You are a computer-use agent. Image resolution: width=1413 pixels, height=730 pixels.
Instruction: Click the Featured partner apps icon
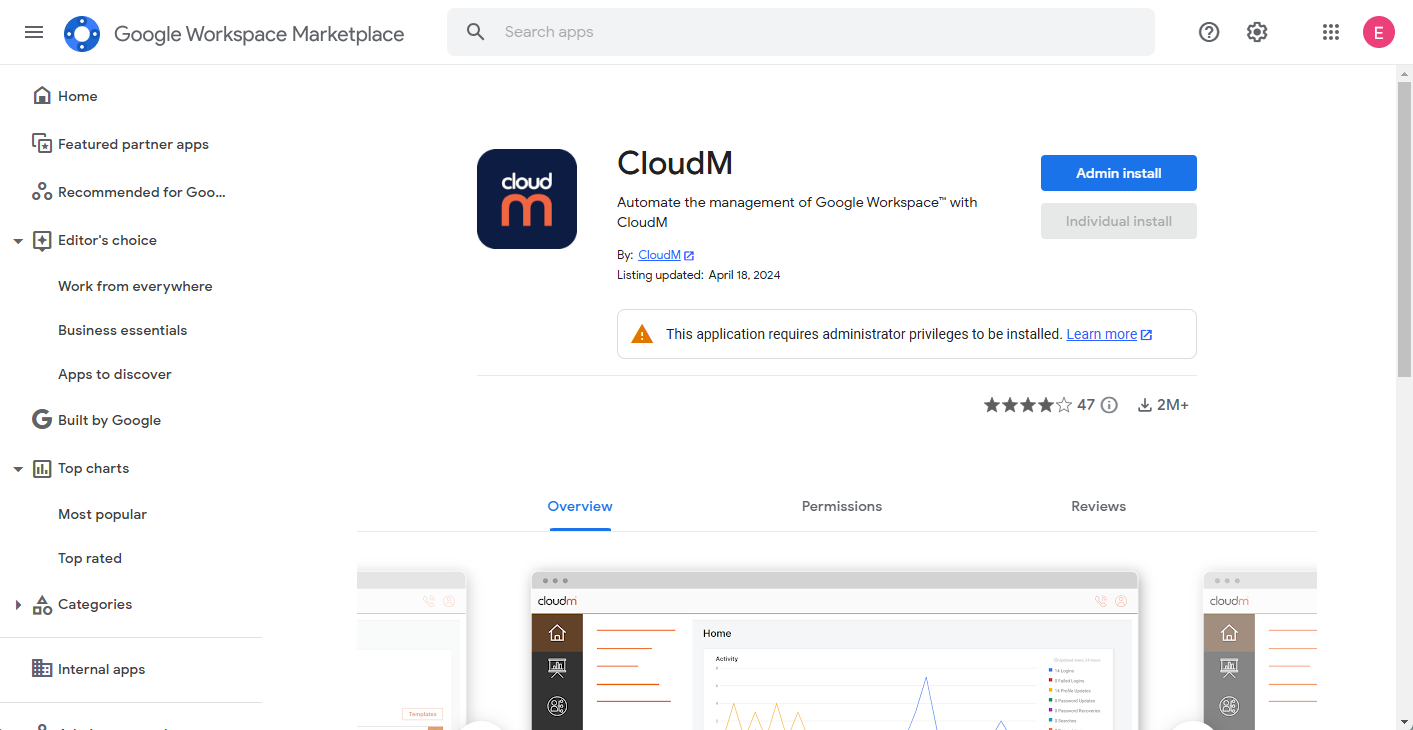click(x=42, y=144)
